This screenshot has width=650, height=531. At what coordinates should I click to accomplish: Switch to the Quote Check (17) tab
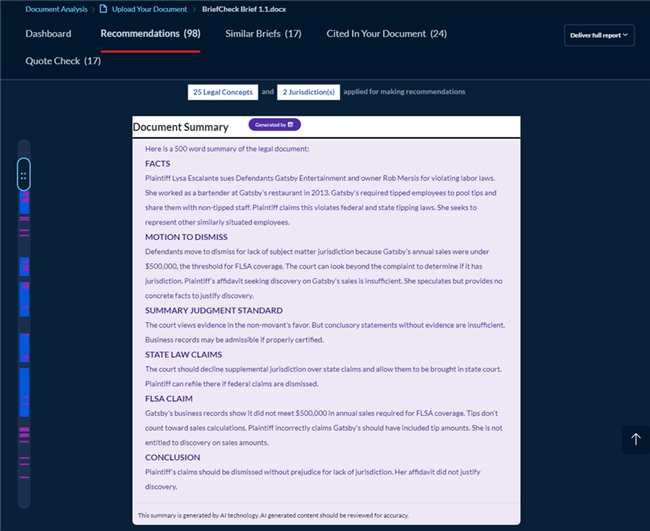(x=63, y=61)
